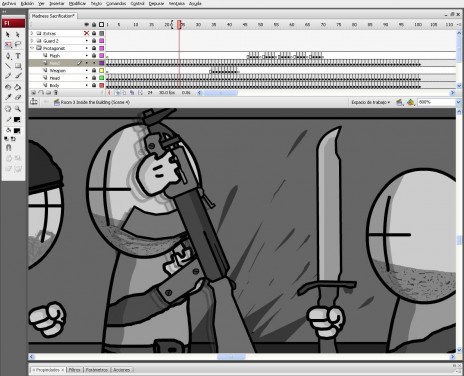Click the add motion guide icon
Screen dimensions: 464x376
(41, 93)
